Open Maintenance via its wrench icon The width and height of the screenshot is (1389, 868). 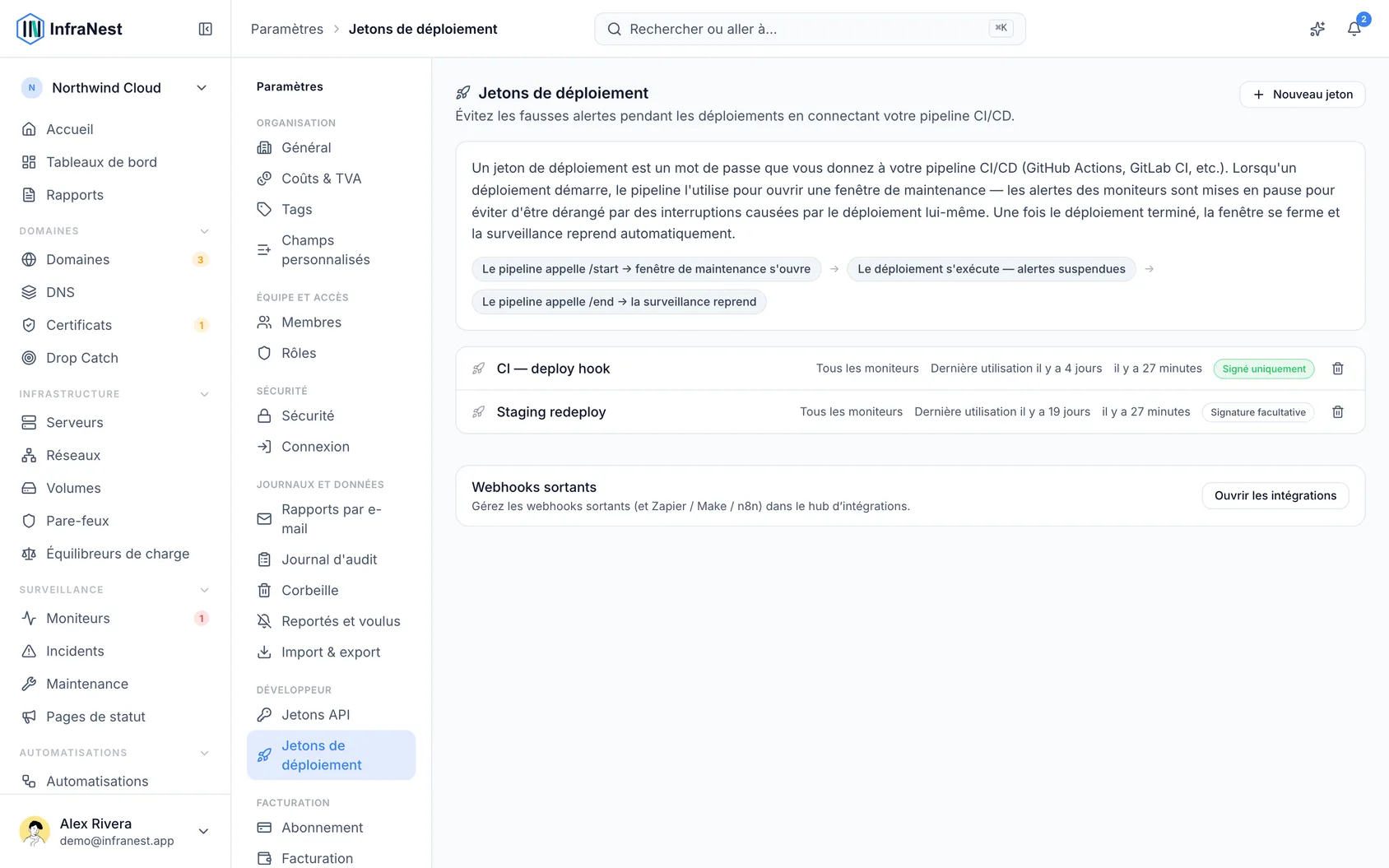point(29,684)
